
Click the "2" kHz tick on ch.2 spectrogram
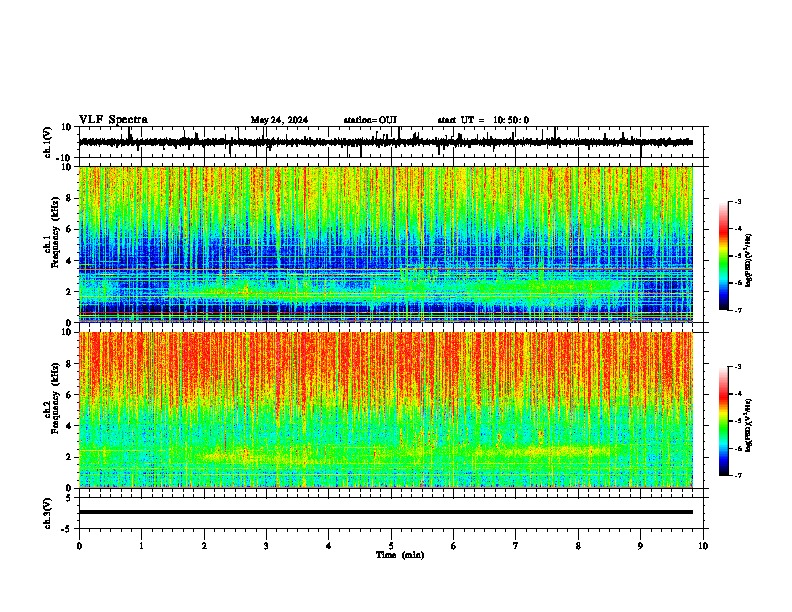pyautogui.click(x=69, y=457)
